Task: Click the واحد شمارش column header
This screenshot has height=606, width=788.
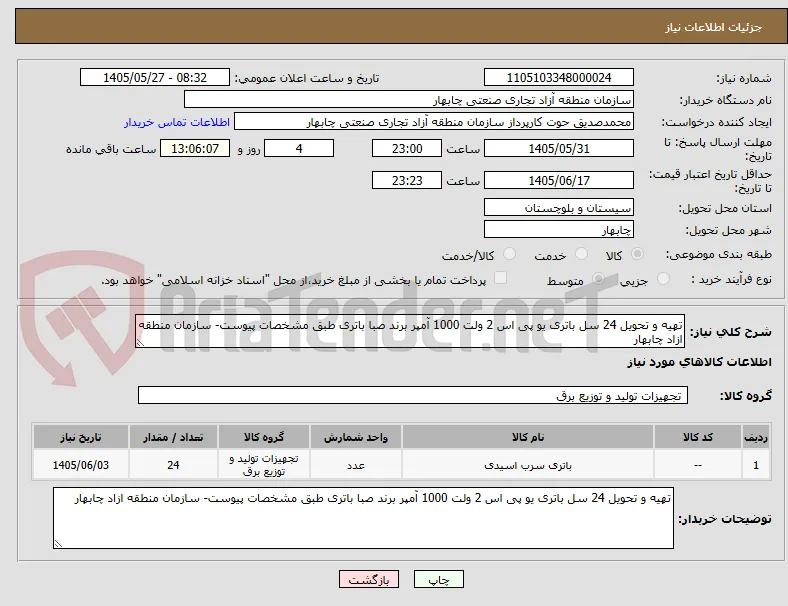Action: [356, 437]
